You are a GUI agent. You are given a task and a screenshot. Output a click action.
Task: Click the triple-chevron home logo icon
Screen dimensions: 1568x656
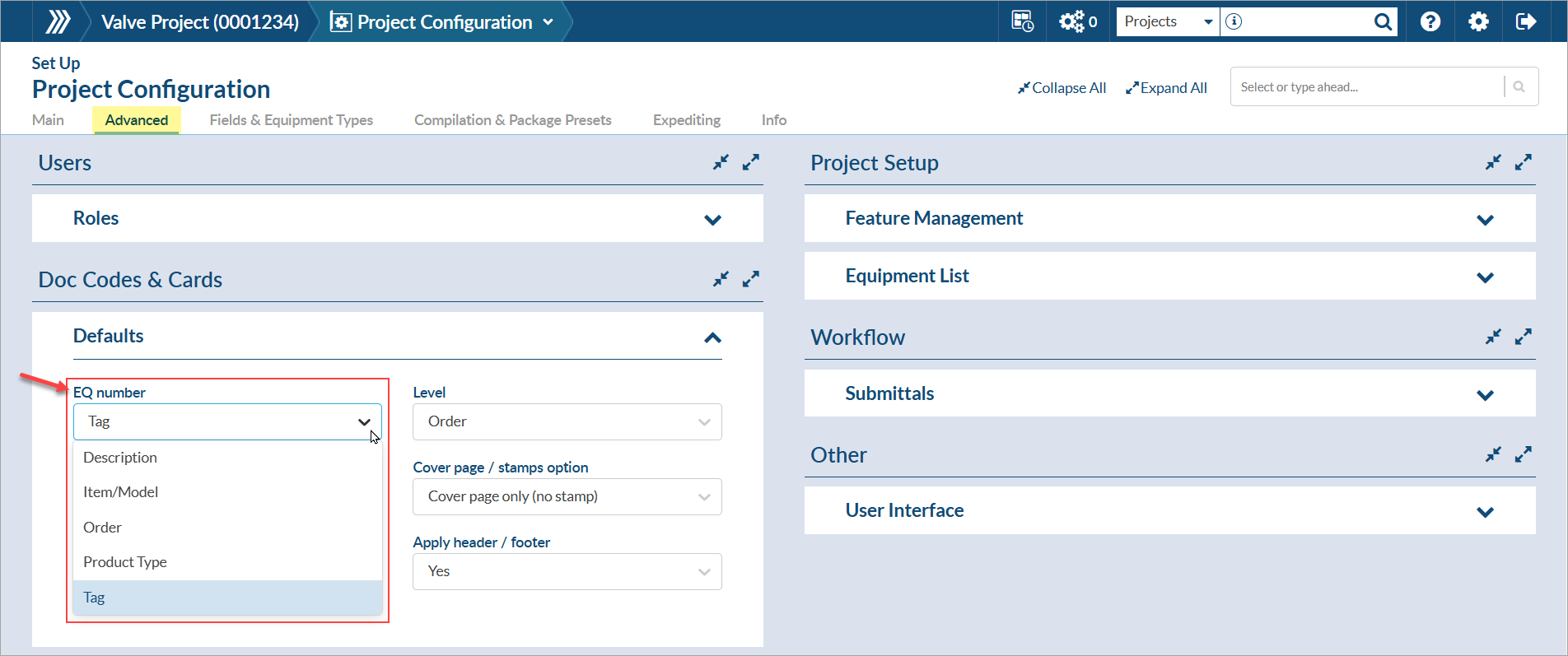click(x=58, y=21)
